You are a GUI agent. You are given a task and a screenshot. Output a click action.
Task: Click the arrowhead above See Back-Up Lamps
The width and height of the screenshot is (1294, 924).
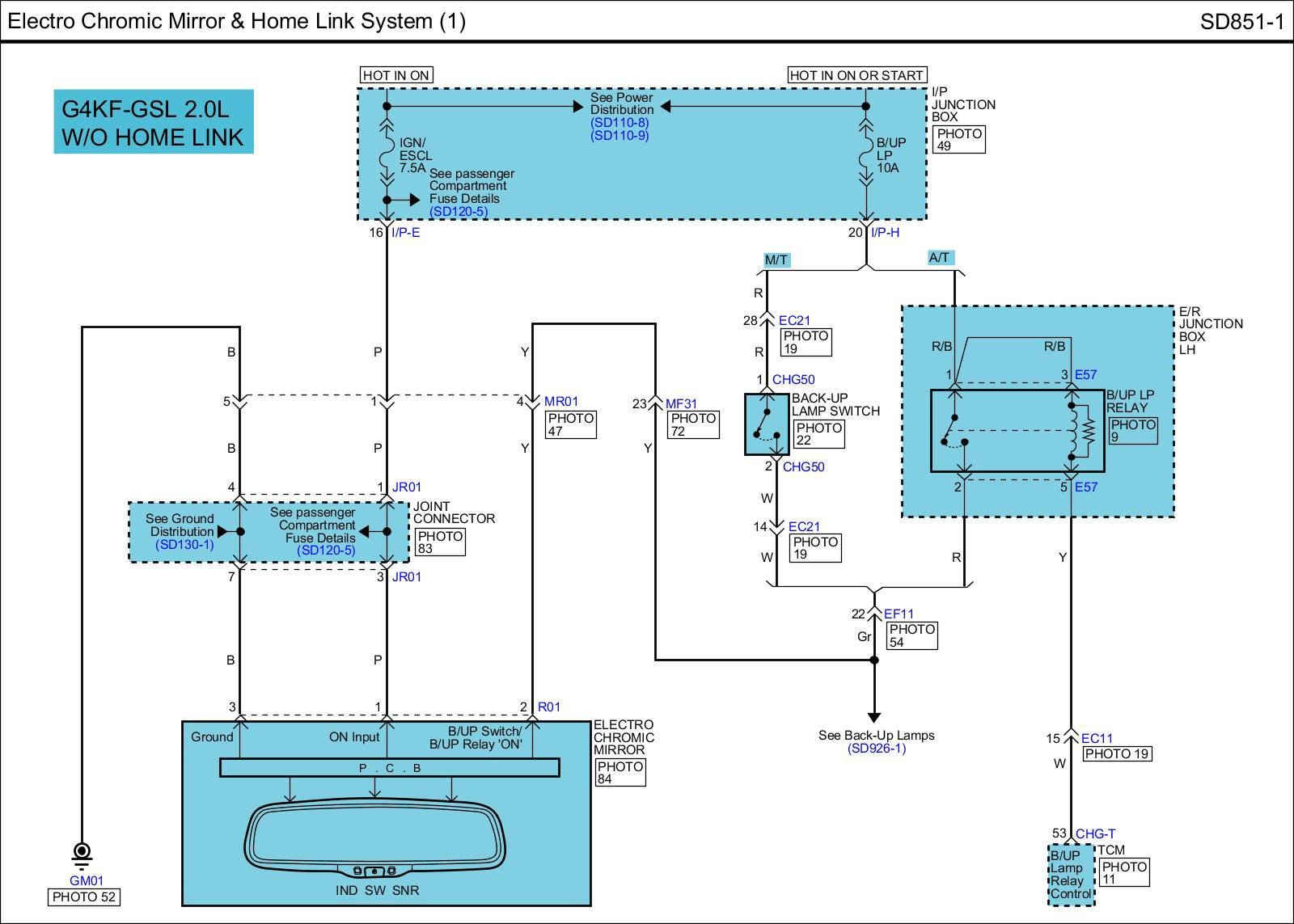(x=873, y=716)
